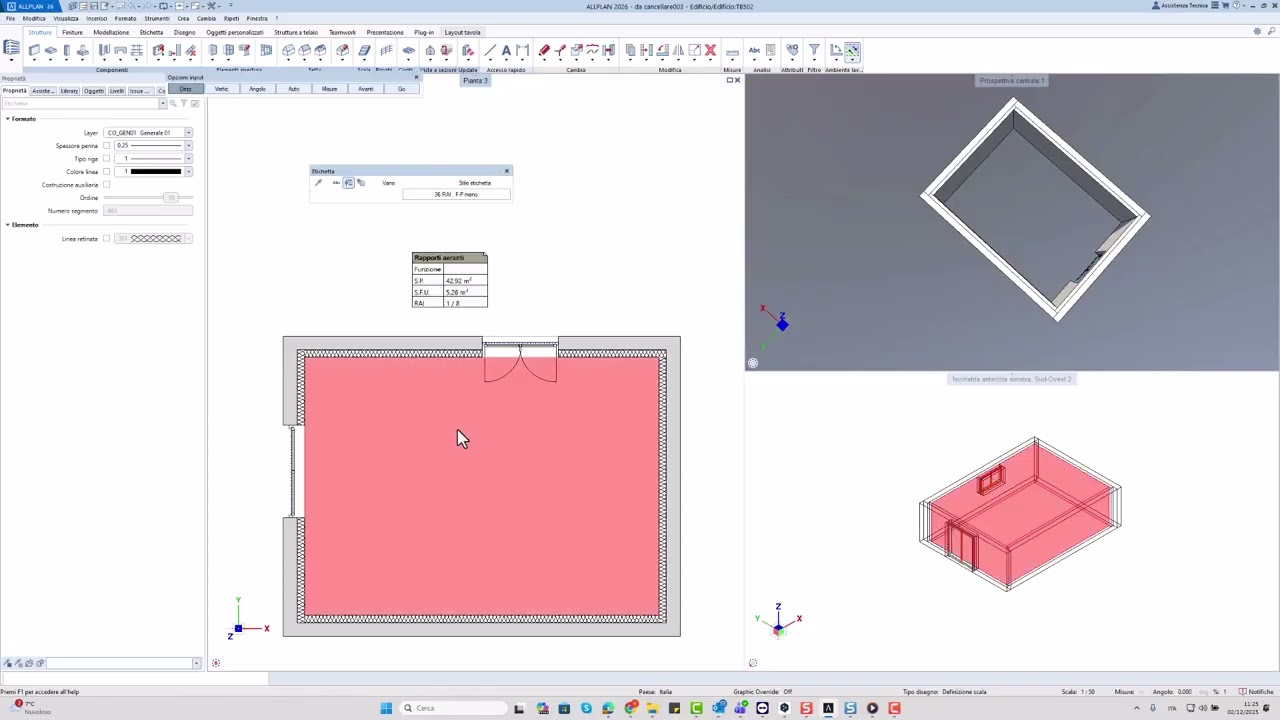Screen dimensions: 1280x720
Task: Select the wall tool in Componenti
Action: (x=34, y=50)
